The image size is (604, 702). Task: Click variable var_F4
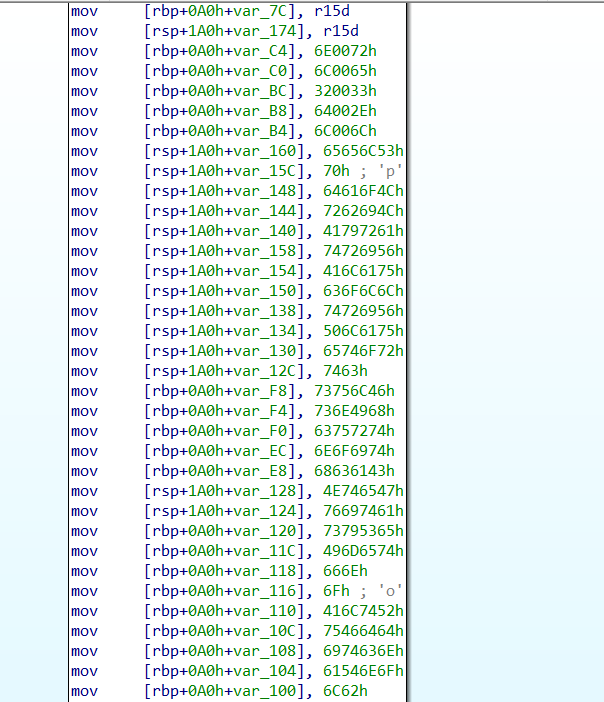click(260, 411)
